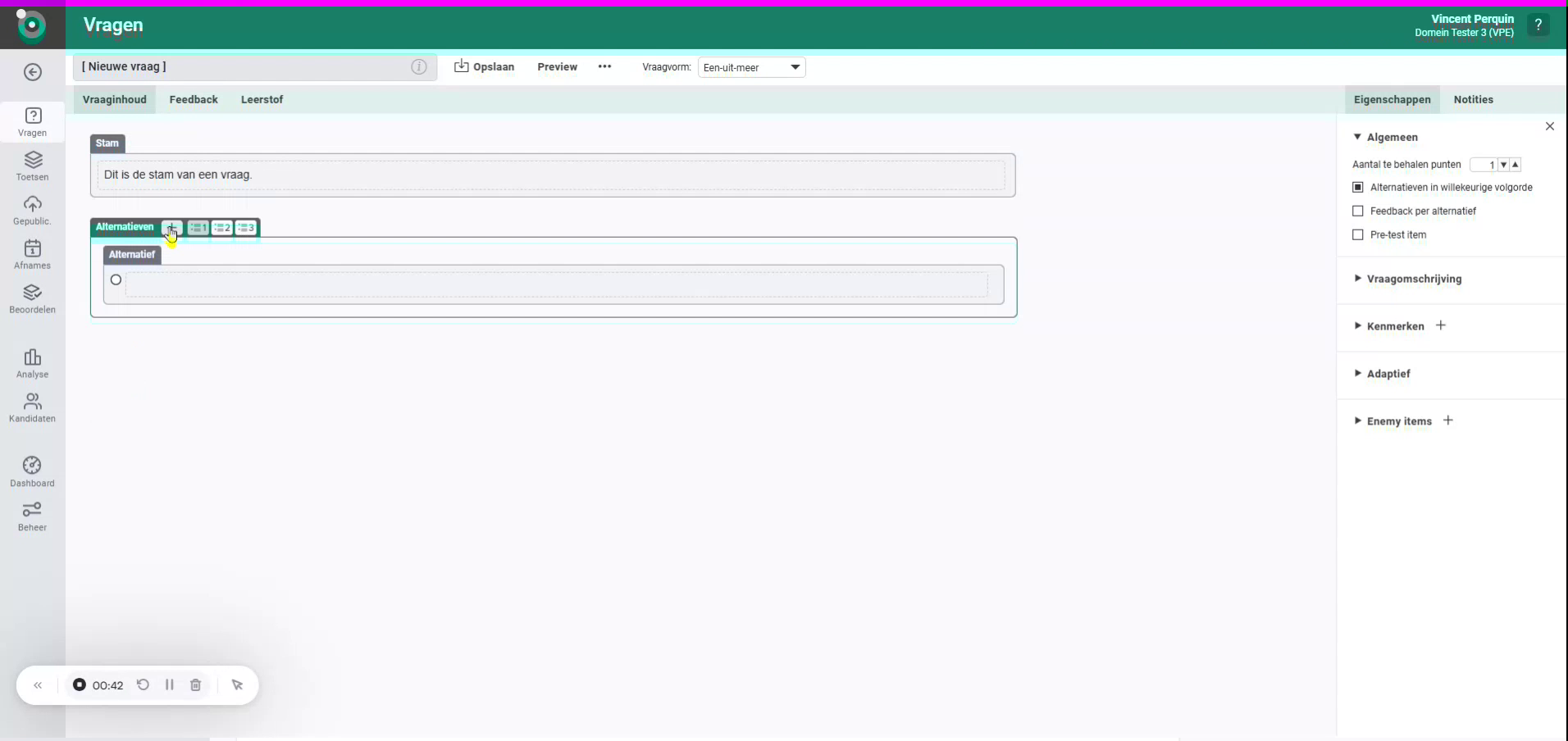Insert three alternatives using the list-3 icon

click(x=246, y=229)
